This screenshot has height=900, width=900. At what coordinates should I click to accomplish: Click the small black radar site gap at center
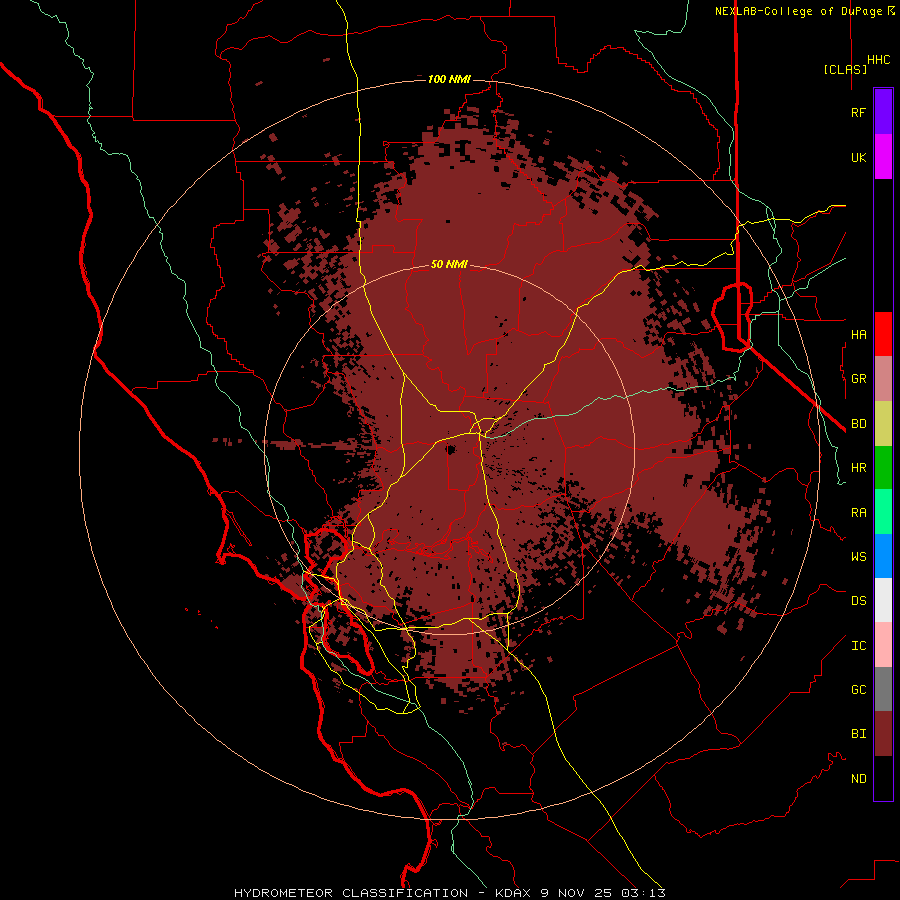(x=451, y=449)
